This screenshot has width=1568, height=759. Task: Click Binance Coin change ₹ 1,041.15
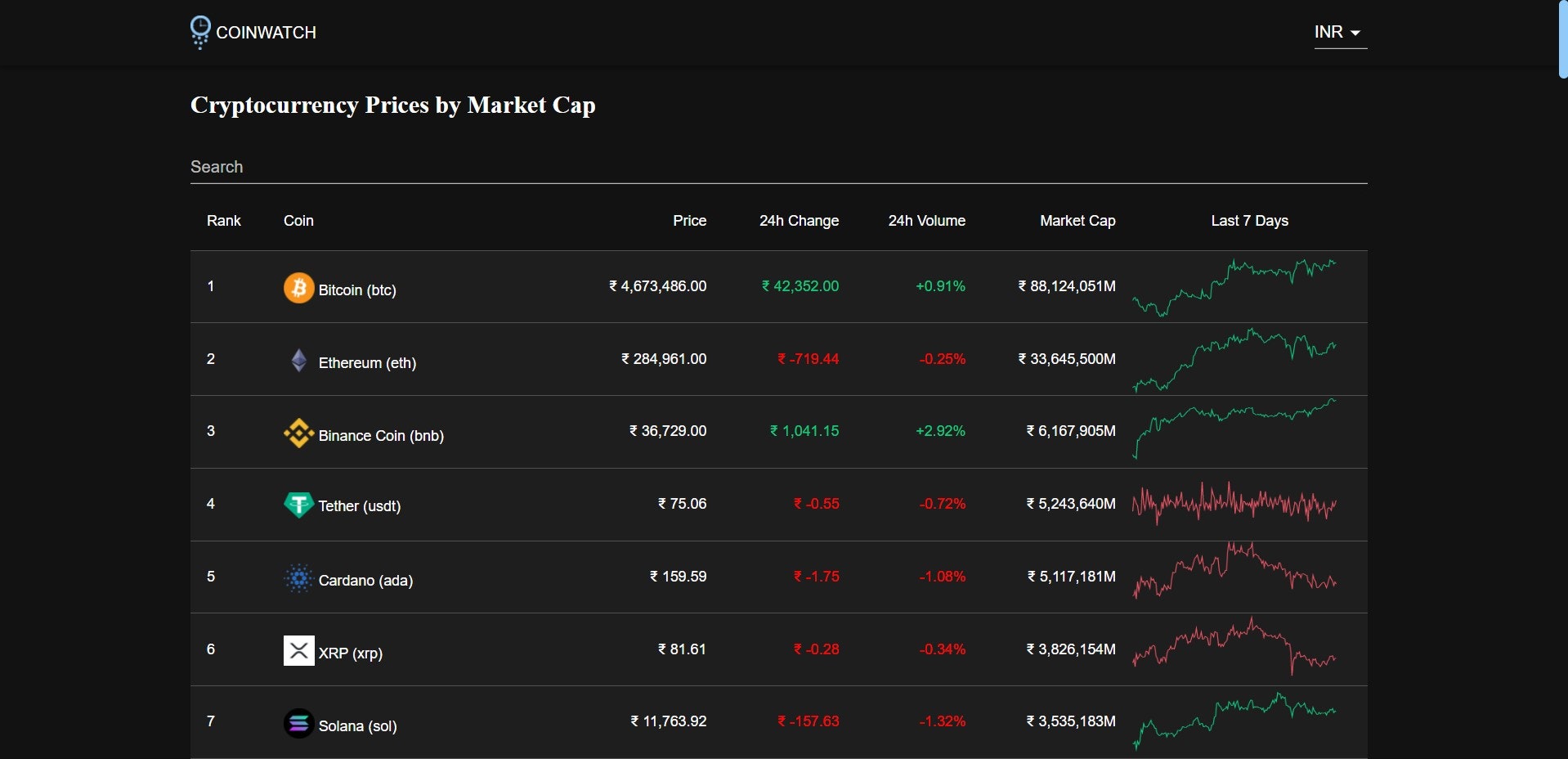pos(804,431)
